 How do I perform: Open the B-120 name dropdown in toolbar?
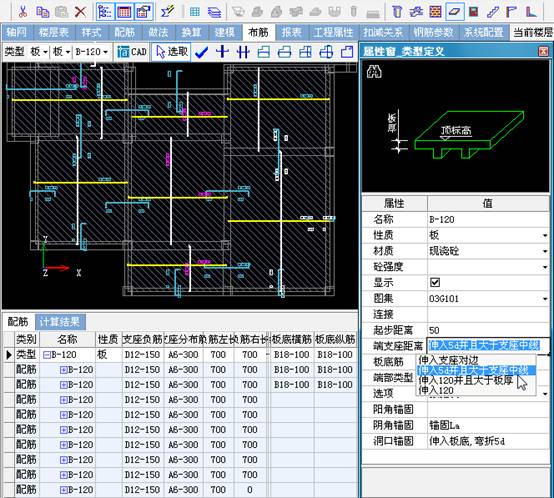(92, 52)
